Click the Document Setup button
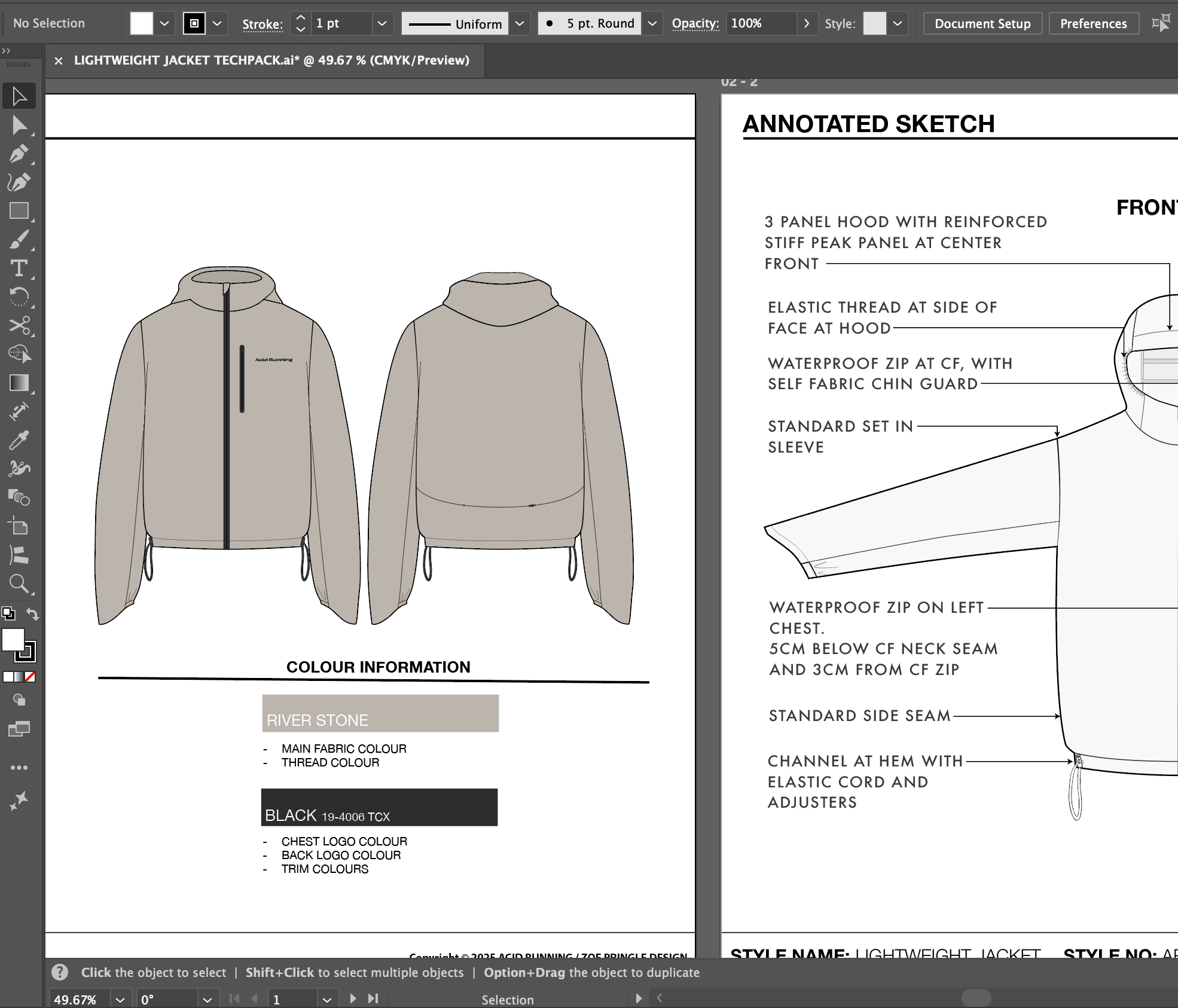 [x=982, y=23]
